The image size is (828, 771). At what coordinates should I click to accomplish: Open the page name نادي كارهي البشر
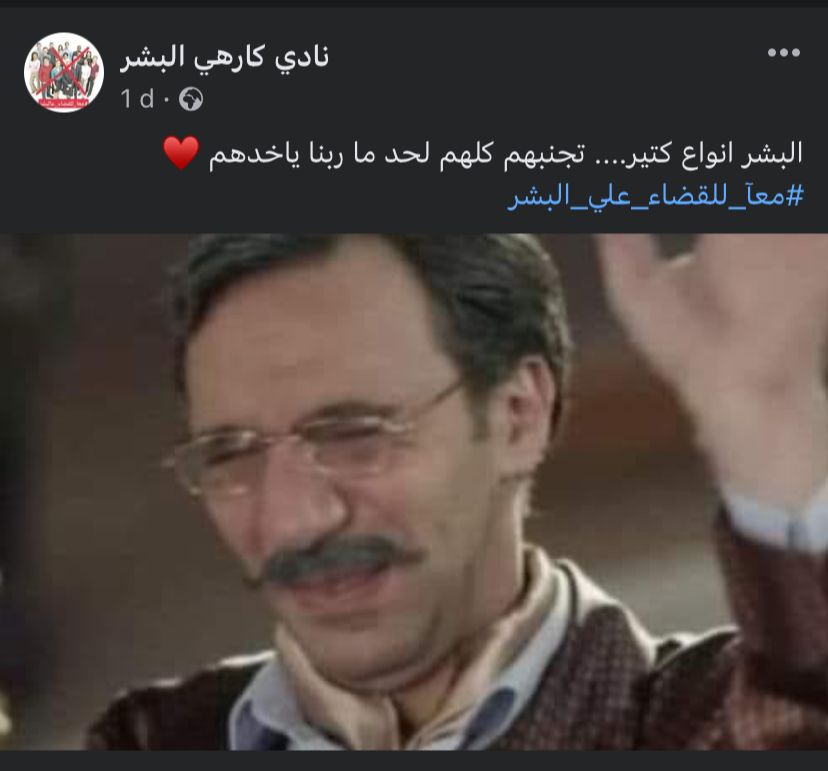(224, 56)
